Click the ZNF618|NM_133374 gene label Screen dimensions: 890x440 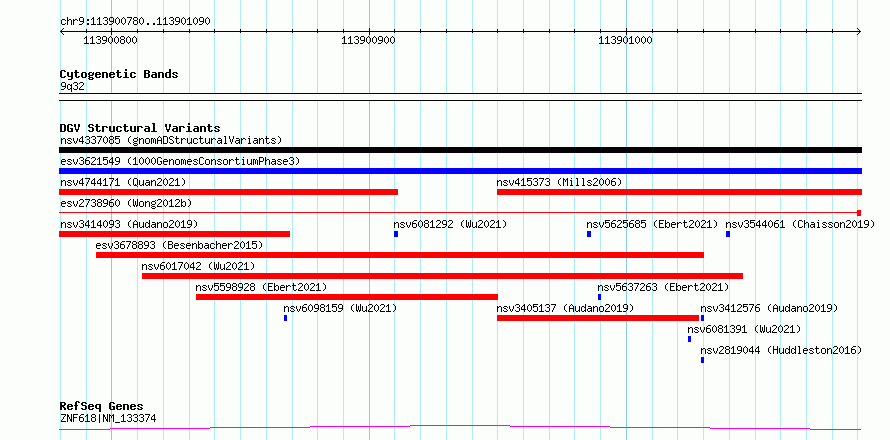click(x=108, y=419)
